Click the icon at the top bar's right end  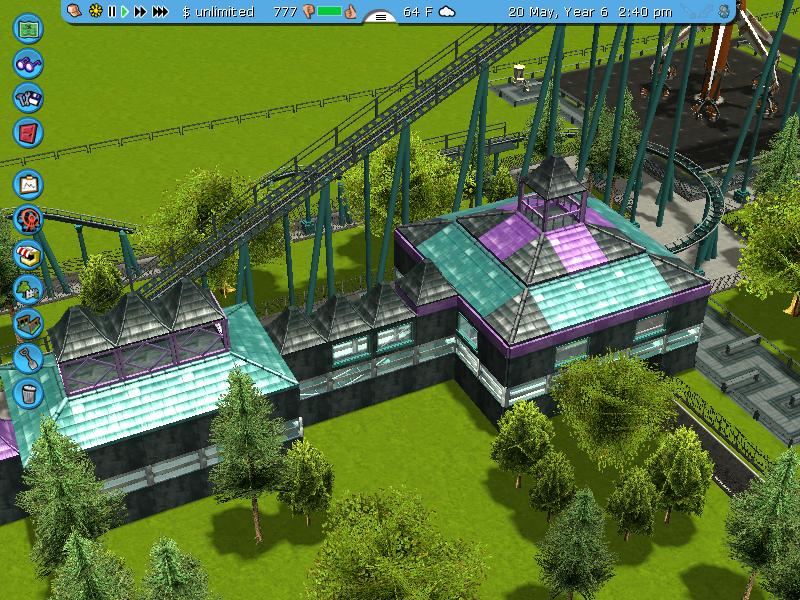(x=724, y=11)
